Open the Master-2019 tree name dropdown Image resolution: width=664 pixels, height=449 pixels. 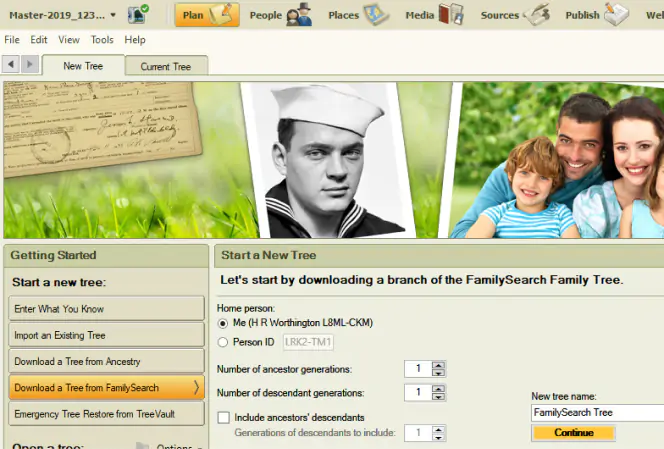[x=62, y=15]
